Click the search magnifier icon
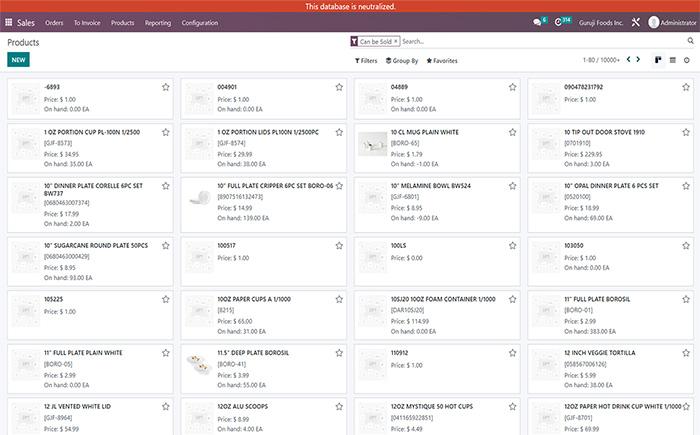 point(691,41)
